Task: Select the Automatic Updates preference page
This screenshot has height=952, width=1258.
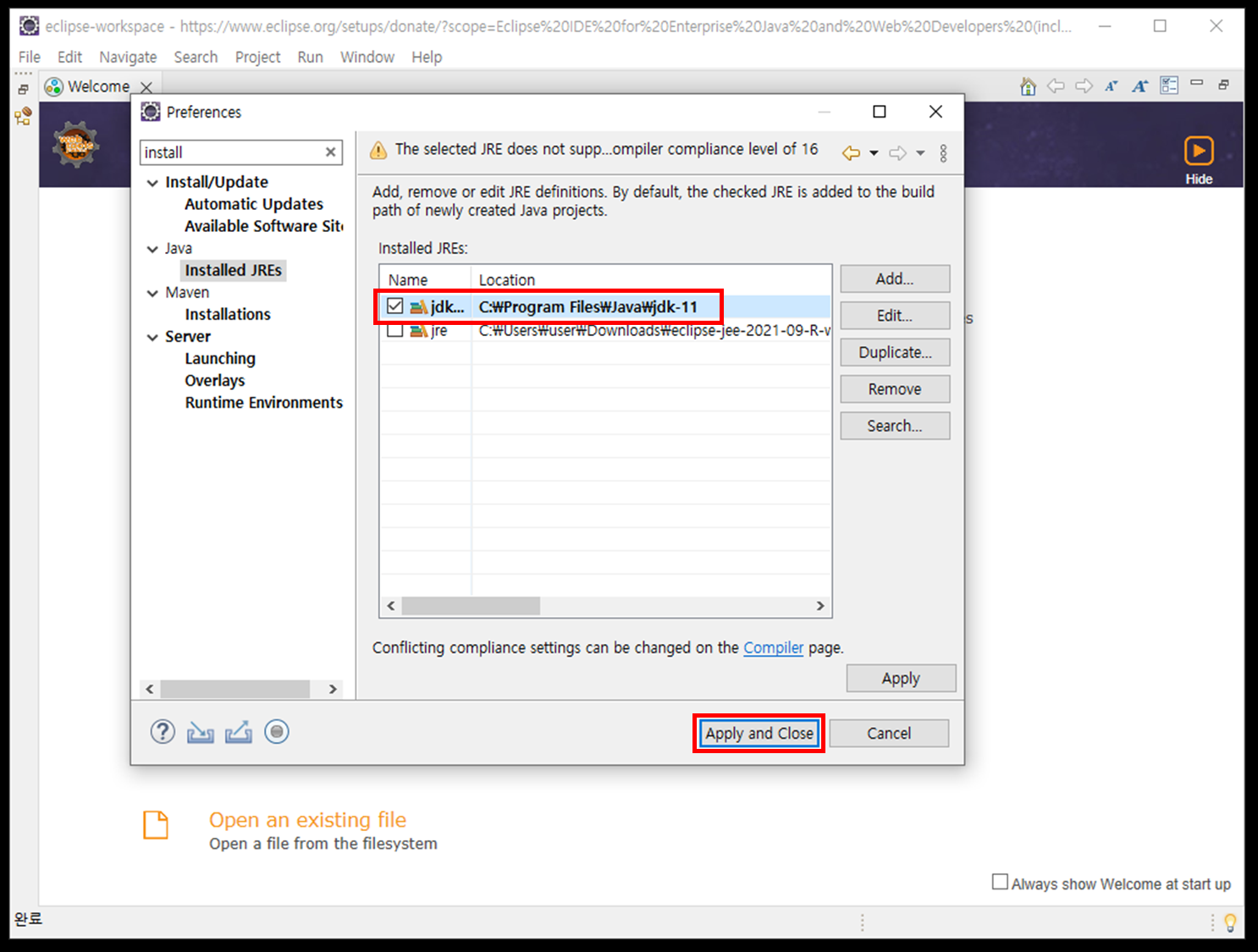Action: [254, 204]
